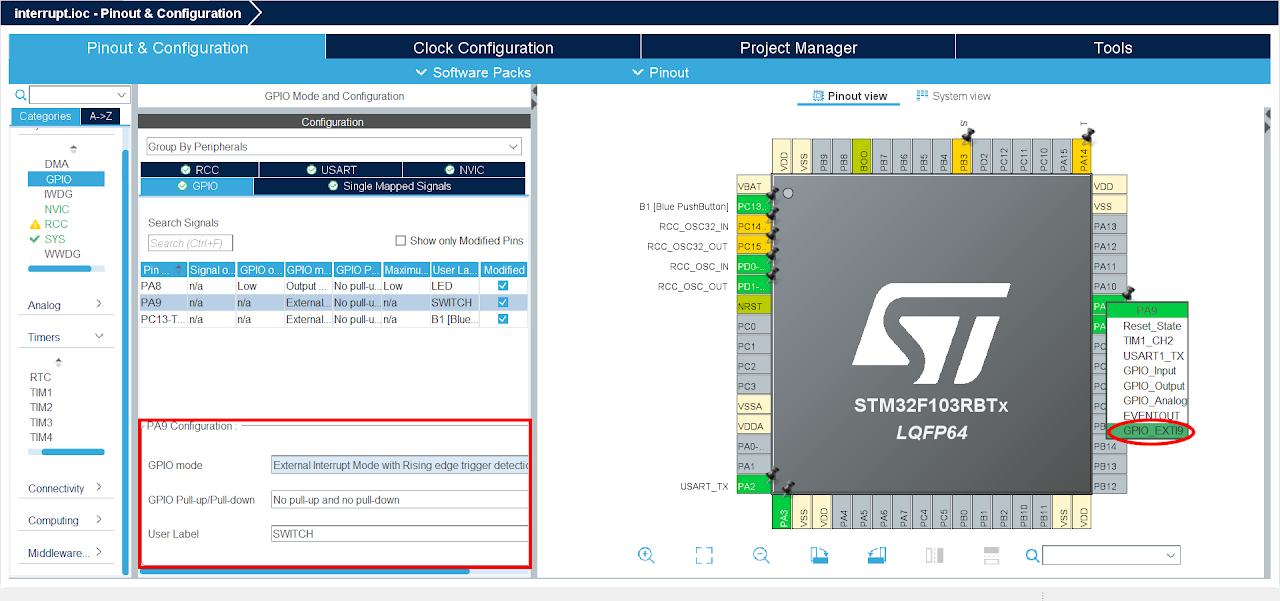This screenshot has height=601, width=1280.
Task: Select DMA in System Core list
Action: click(x=56, y=164)
